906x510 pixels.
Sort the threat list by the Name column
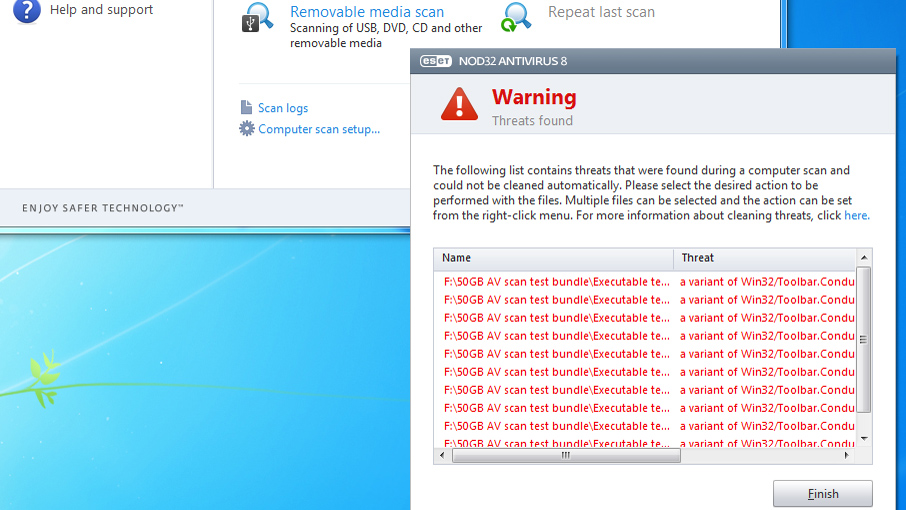(x=554, y=258)
